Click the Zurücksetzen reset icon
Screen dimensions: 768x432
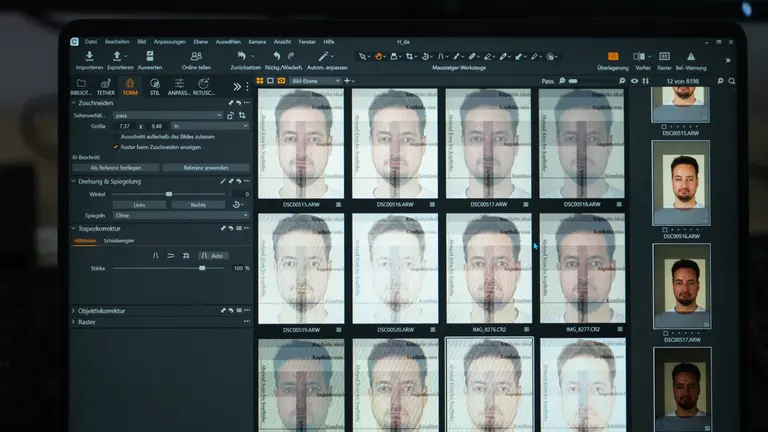tap(241, 56)
